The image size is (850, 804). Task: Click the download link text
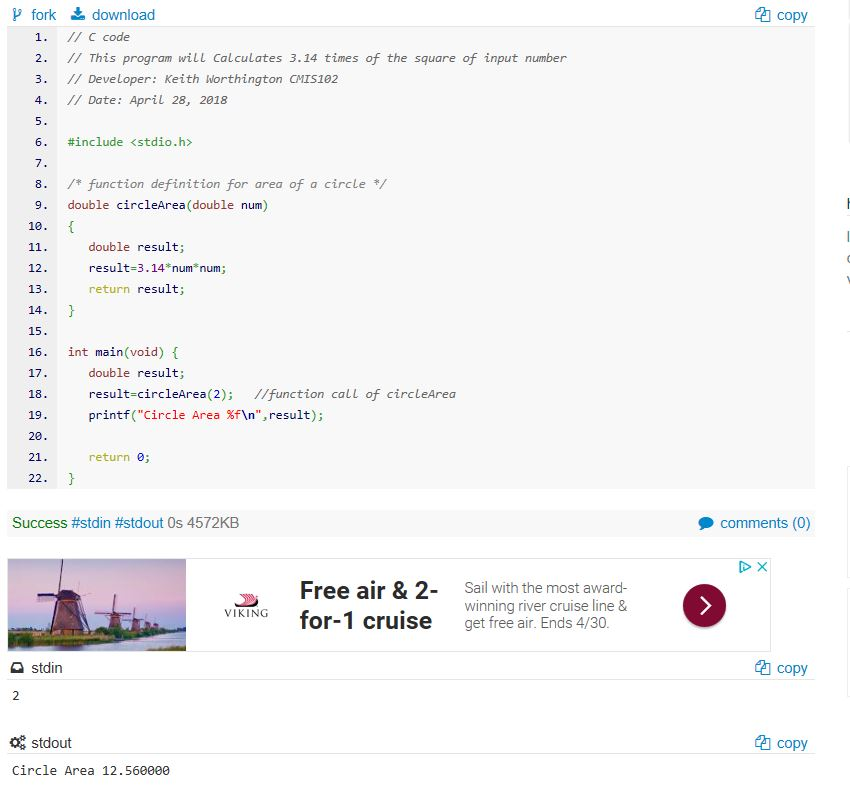tap(123, 15)
